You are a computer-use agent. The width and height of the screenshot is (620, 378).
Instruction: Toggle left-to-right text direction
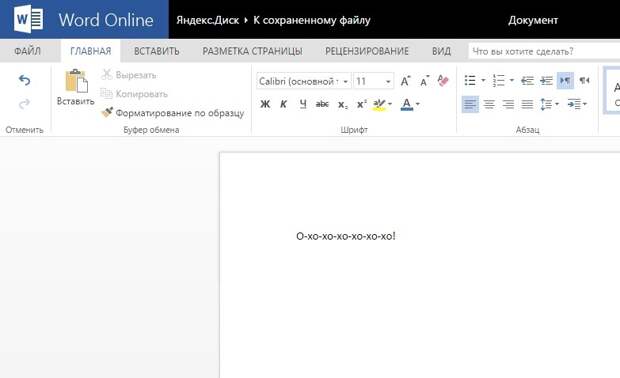pos(565,81)
